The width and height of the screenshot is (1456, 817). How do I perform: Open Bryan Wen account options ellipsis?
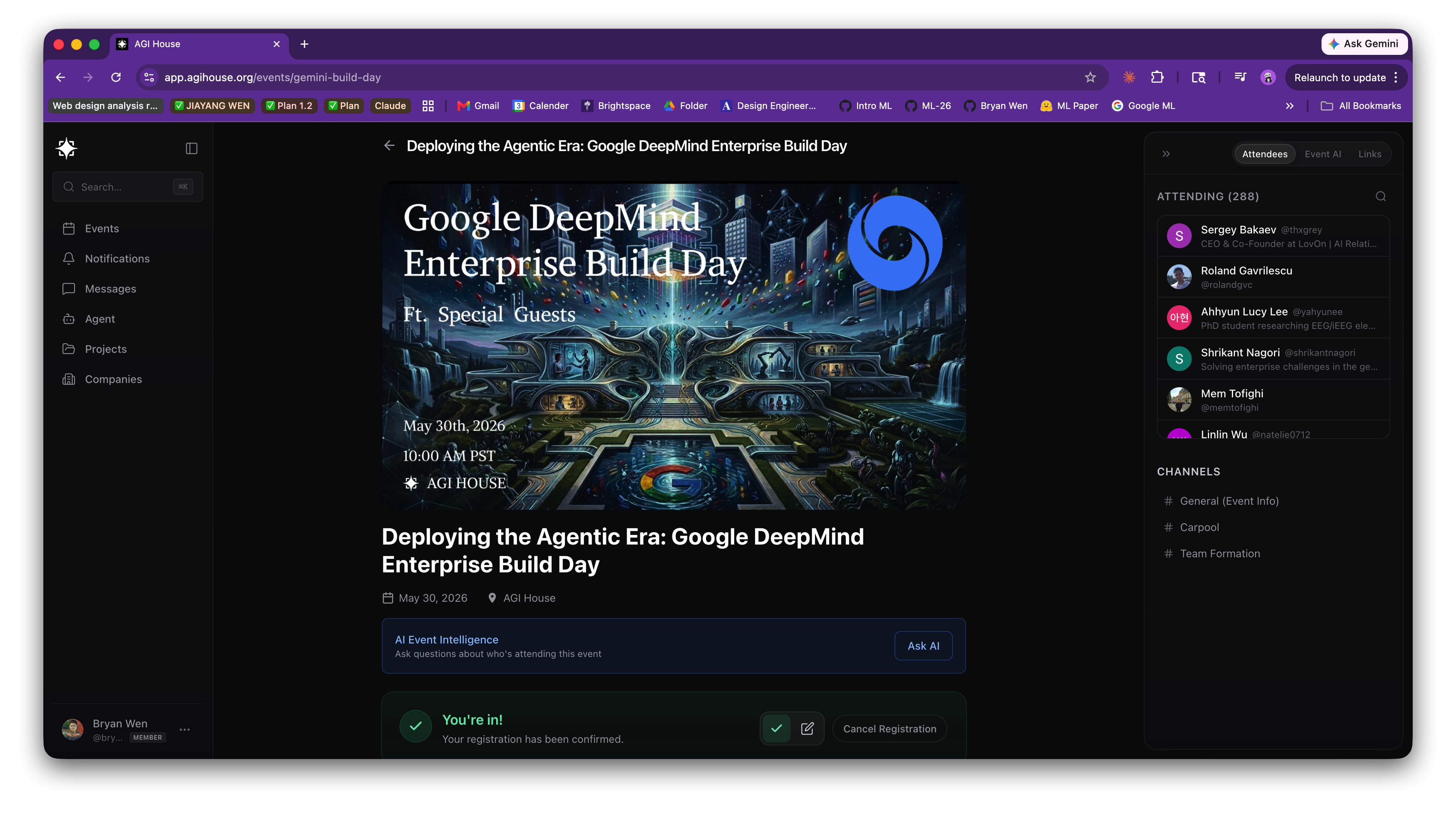(185, 729)
